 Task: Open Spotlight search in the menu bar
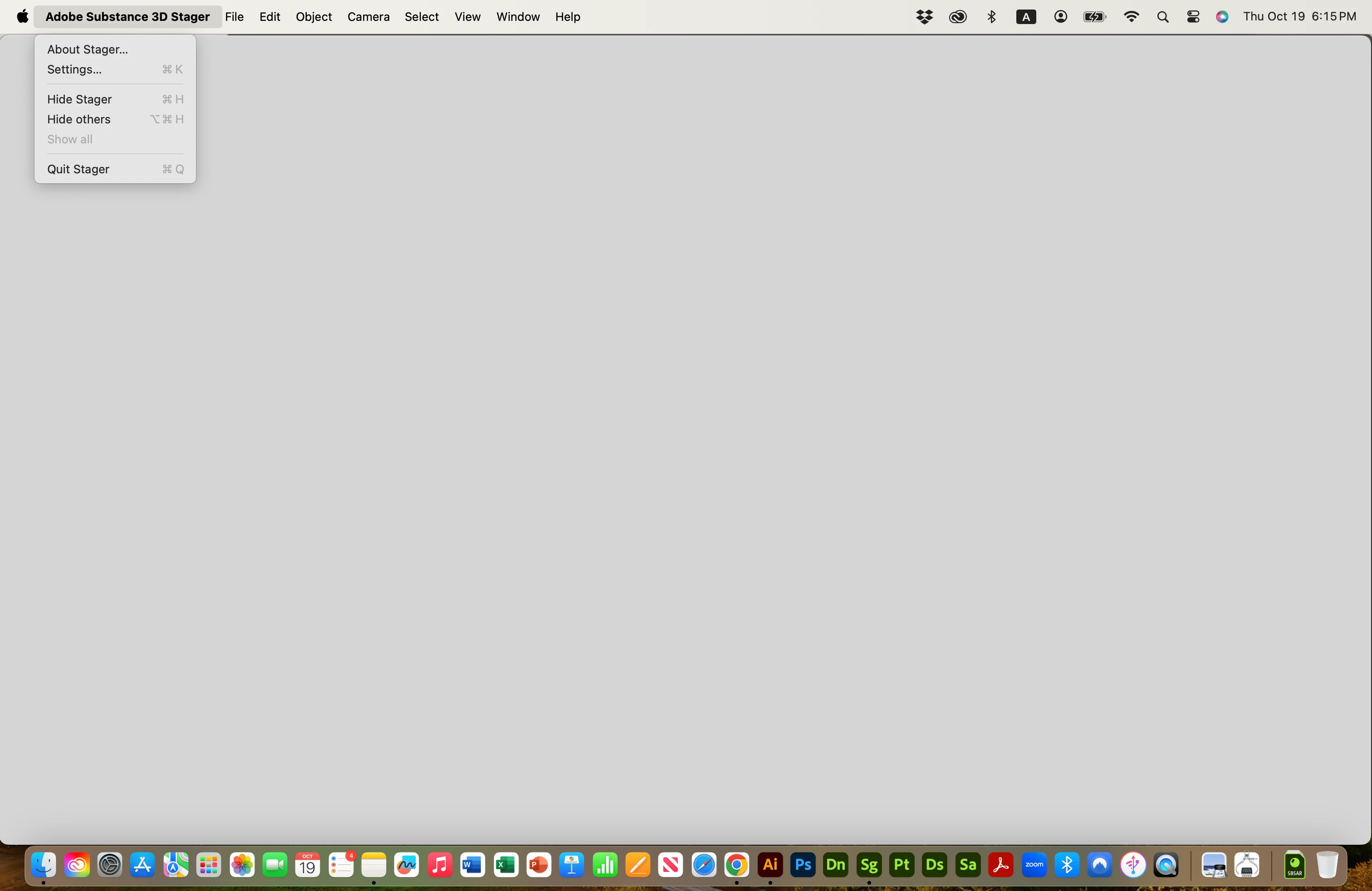click(x=1163, y=17)
